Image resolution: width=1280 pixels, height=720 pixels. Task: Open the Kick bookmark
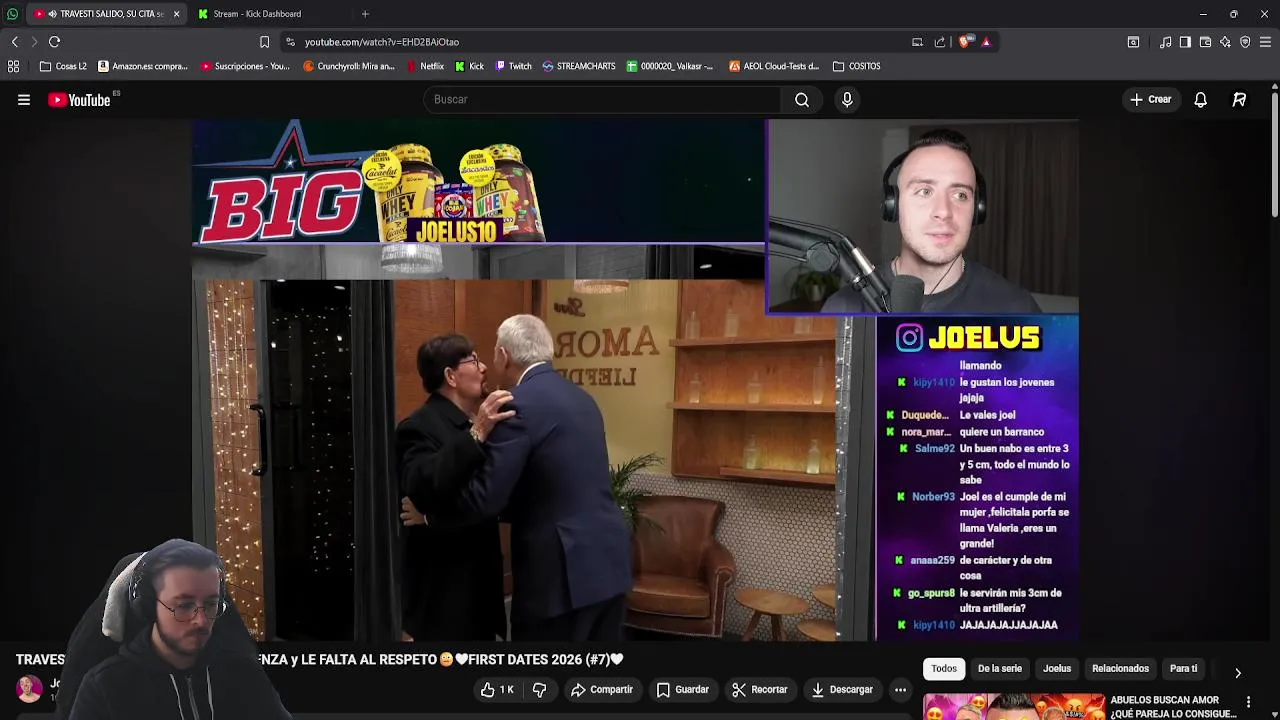(469, 66)
